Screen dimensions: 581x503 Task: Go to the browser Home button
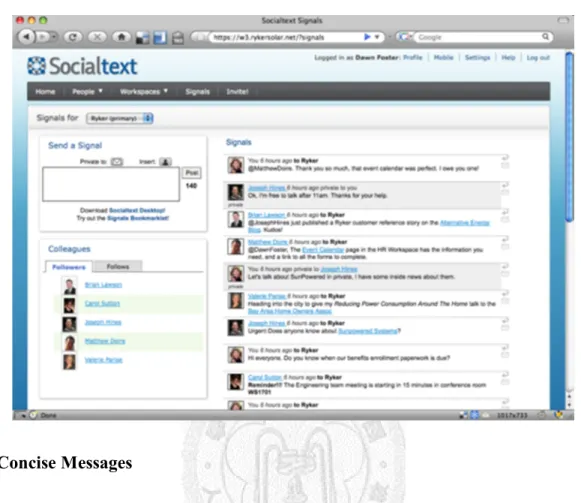tap(122, 37)
